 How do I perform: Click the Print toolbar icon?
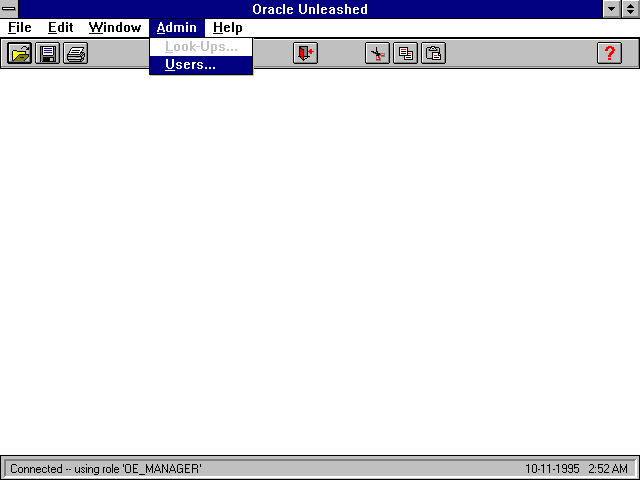pyautogui.click(x=75, y=54)
